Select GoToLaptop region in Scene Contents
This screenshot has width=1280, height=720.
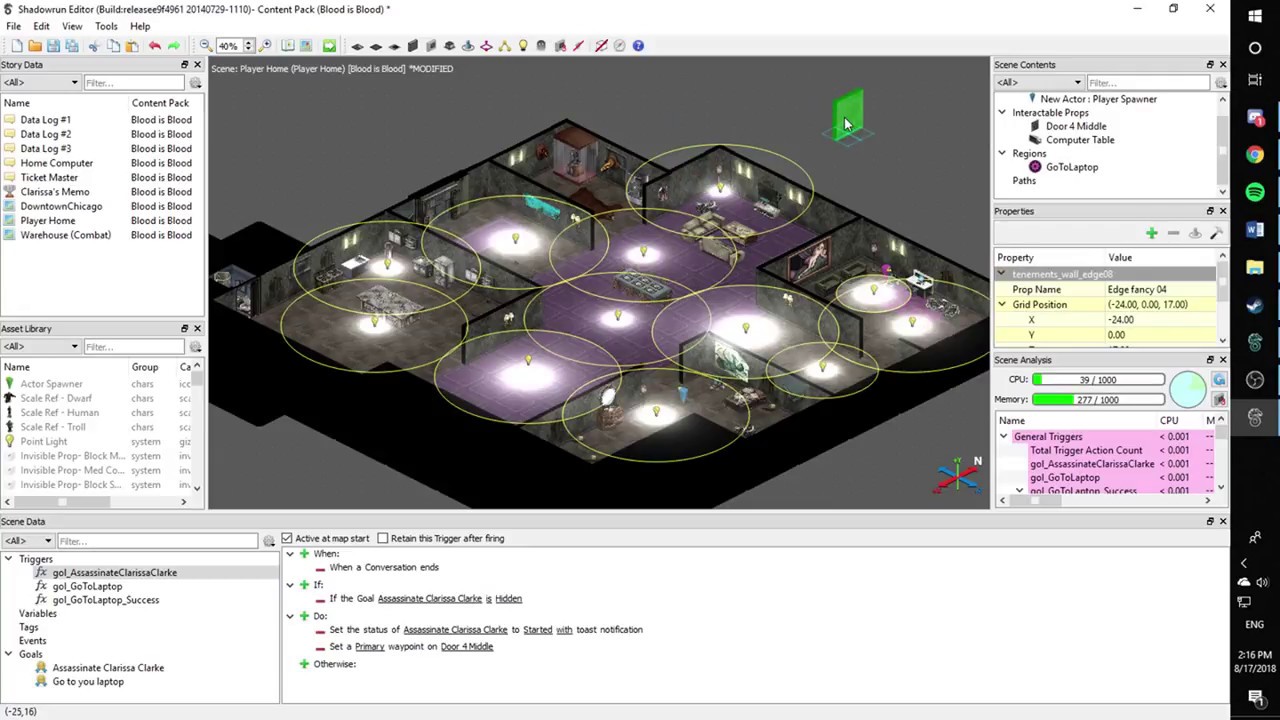[1072, 167]
